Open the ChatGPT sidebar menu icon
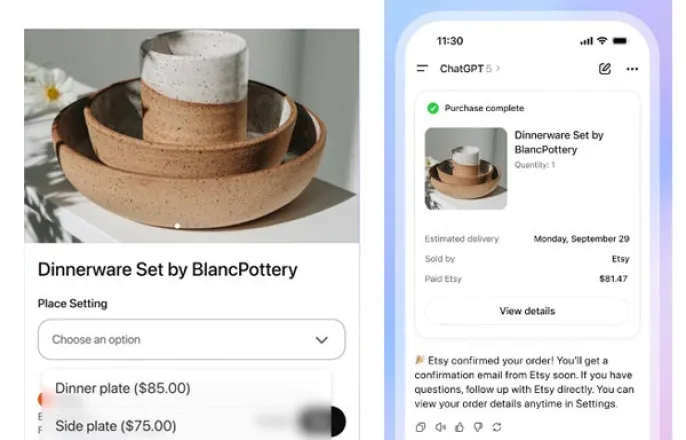This screenshot has height=440, width=686. (x=422, y=68)
